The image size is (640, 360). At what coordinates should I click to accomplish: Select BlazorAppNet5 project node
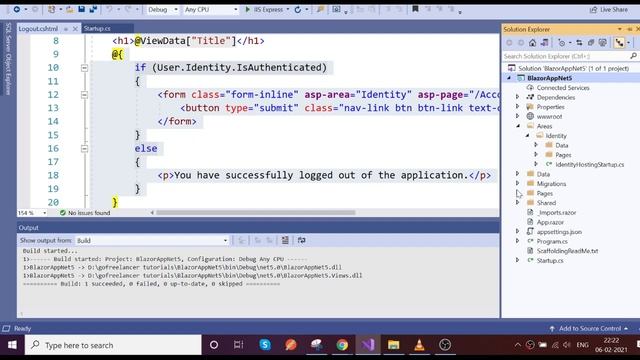[x=549, y=78]
